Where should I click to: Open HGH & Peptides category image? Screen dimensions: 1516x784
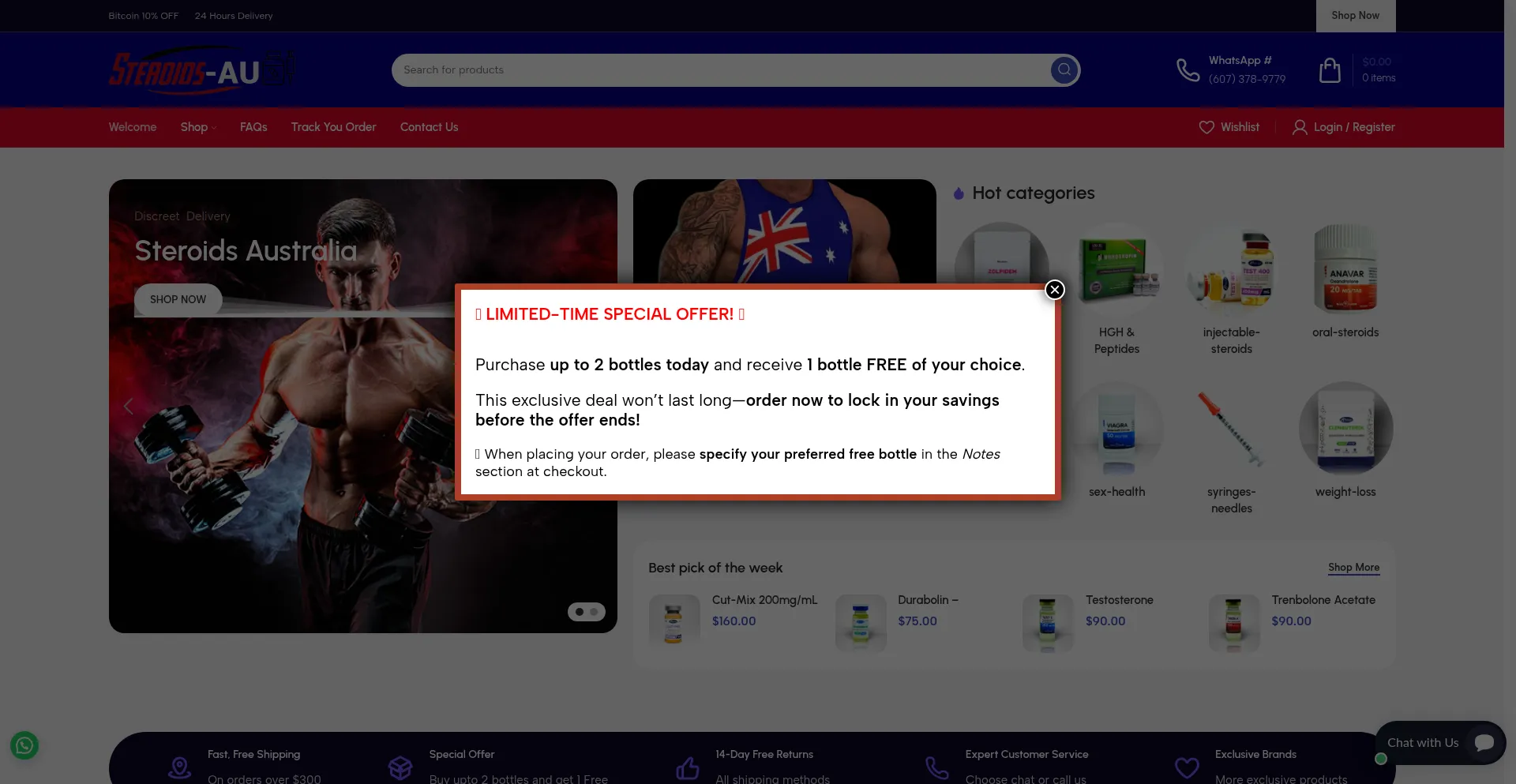[1116, 269]
